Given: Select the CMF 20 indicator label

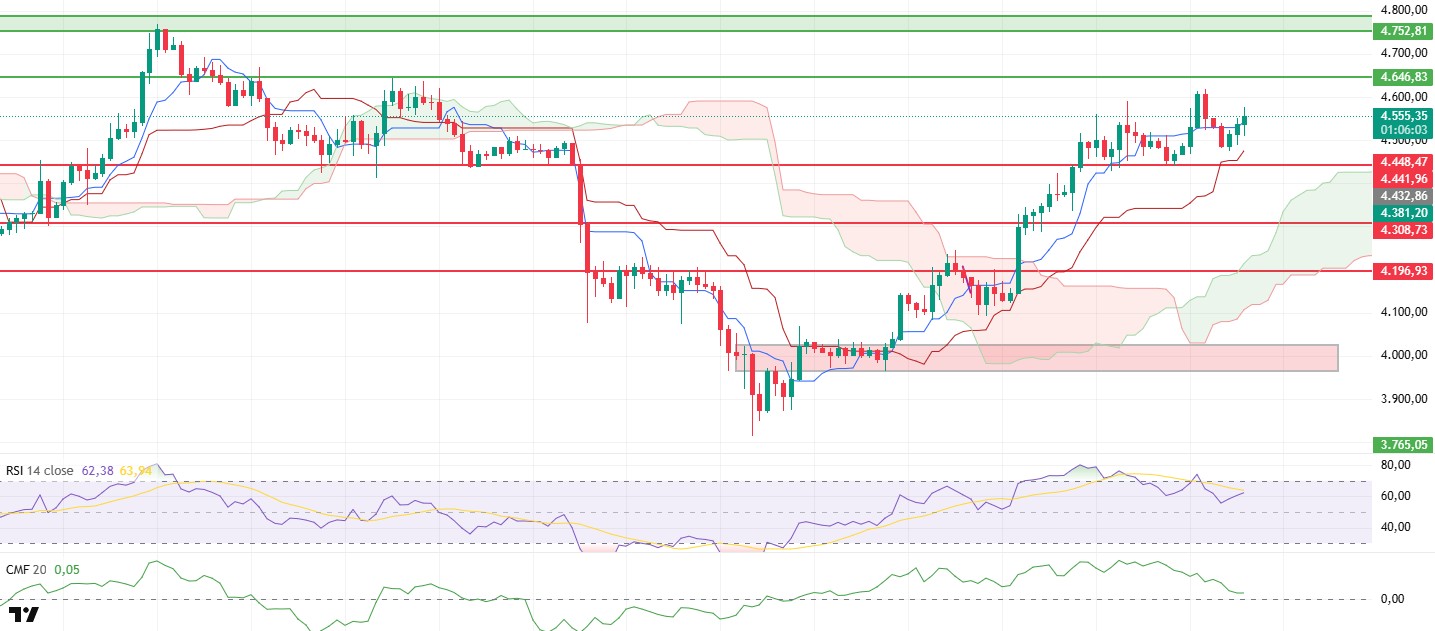Looking at the screenshot, I should (26, 569).
